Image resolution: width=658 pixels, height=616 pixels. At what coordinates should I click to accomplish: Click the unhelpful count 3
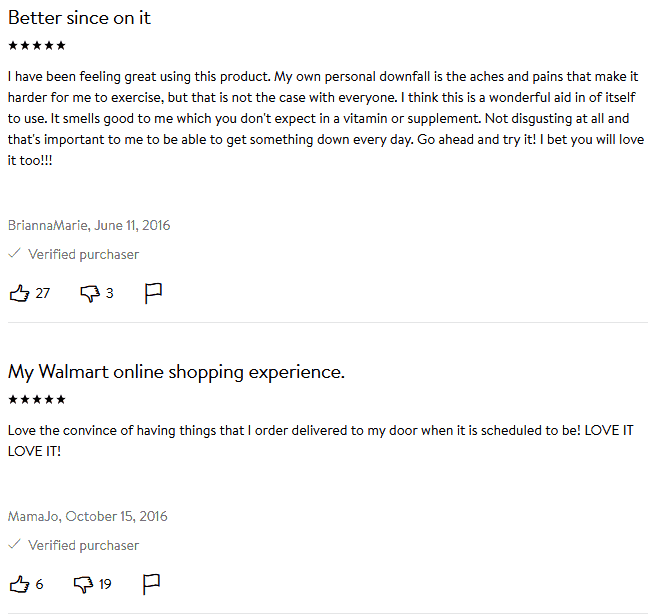(x=110, y=293)
